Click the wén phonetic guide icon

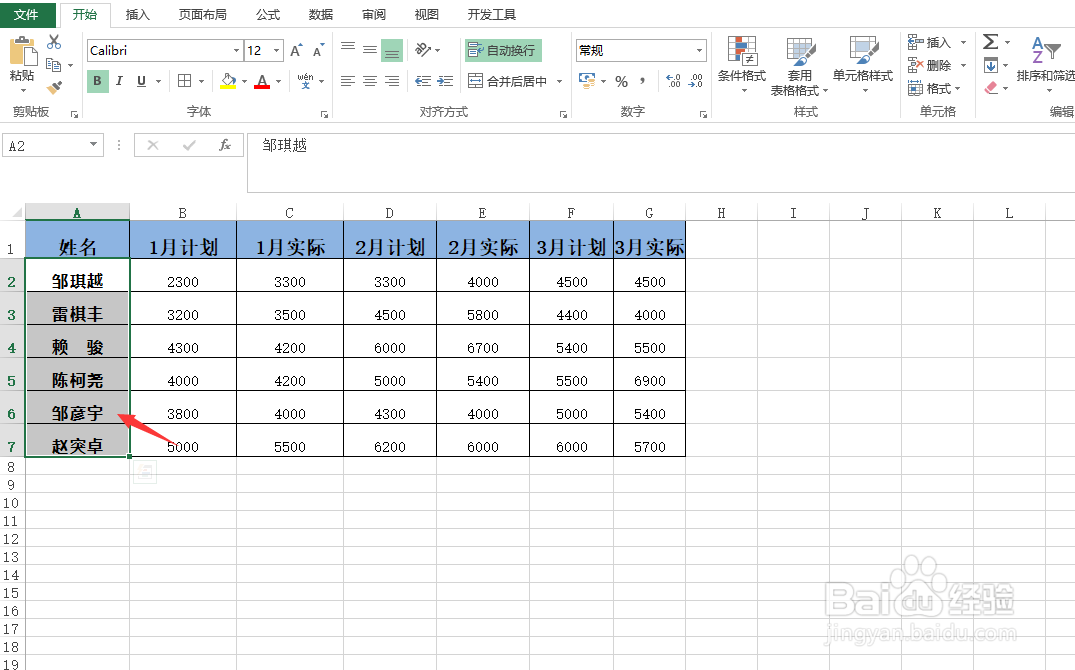306,81
